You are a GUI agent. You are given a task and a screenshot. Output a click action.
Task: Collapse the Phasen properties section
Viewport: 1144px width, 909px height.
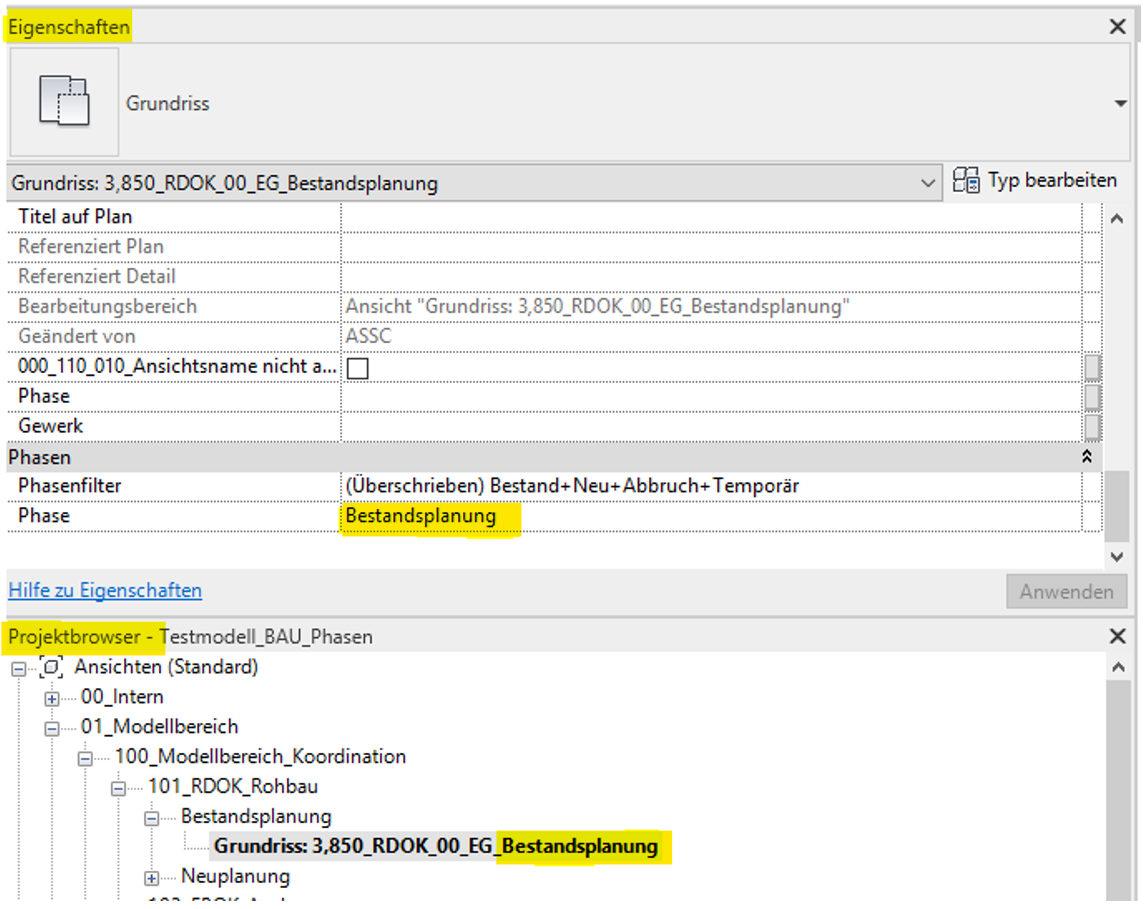[x=1088, y=457]
